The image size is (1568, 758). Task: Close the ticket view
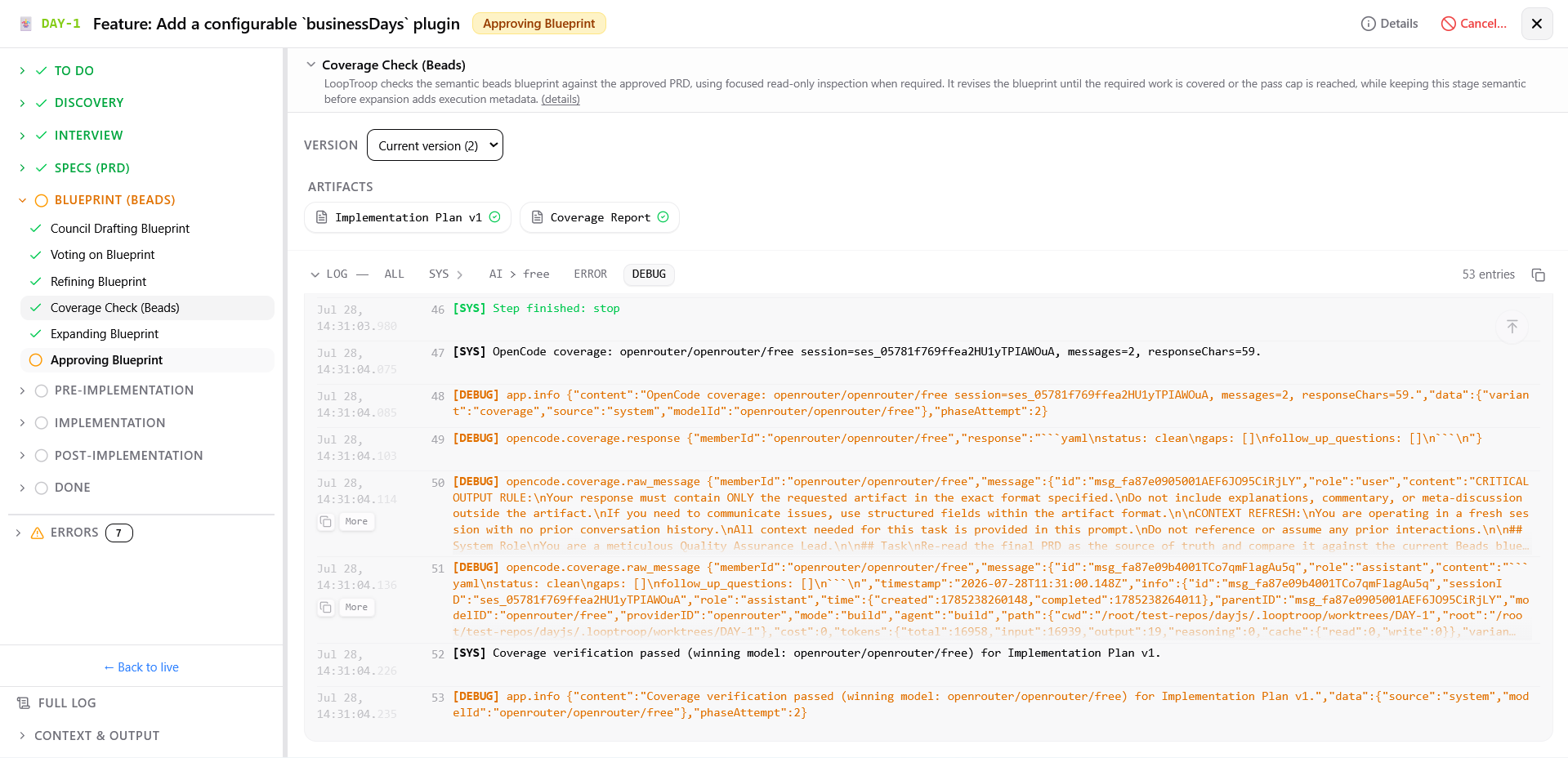pos(1537,24)
